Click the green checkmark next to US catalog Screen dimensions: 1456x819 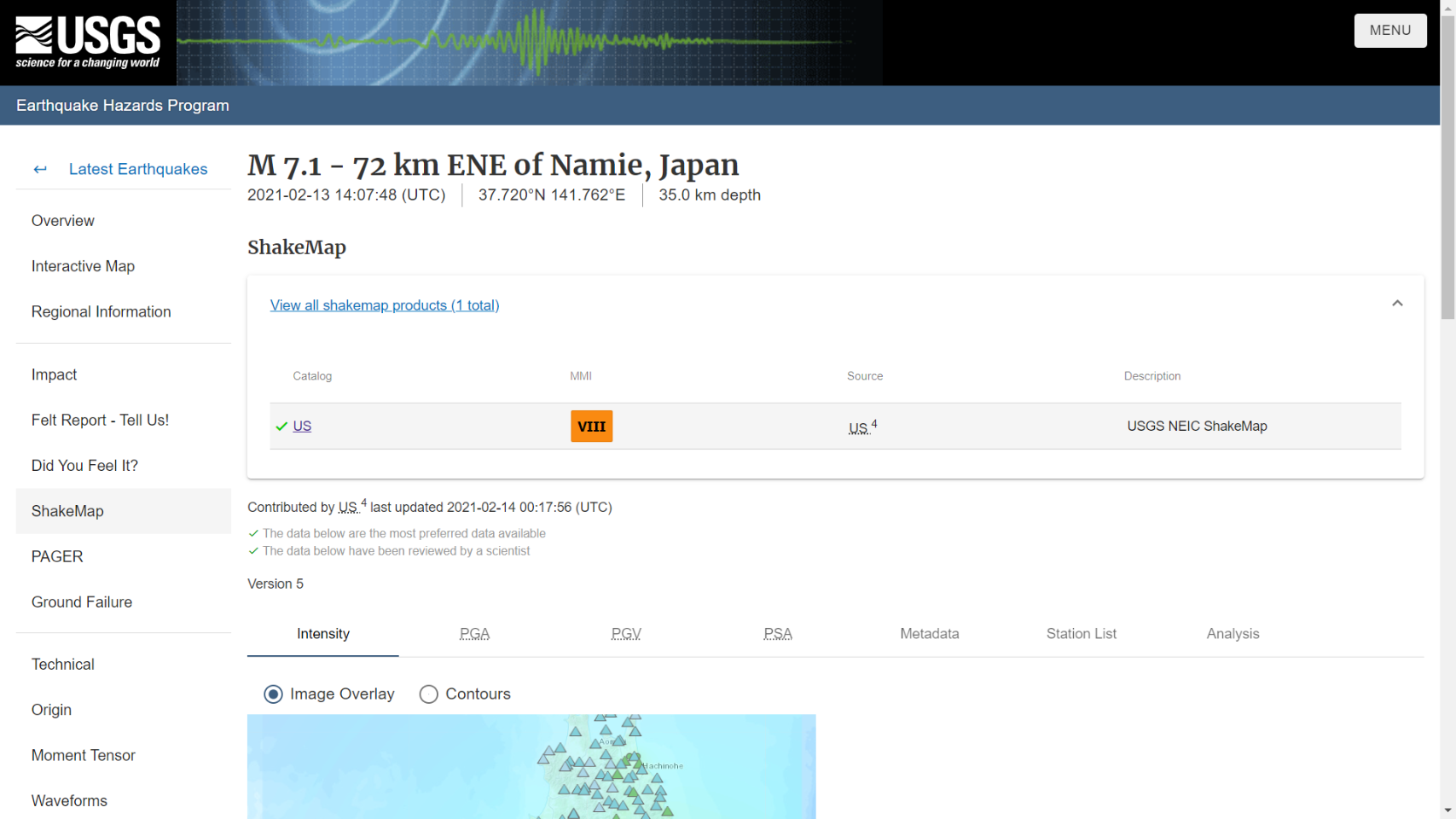click(x=281, y=427)
